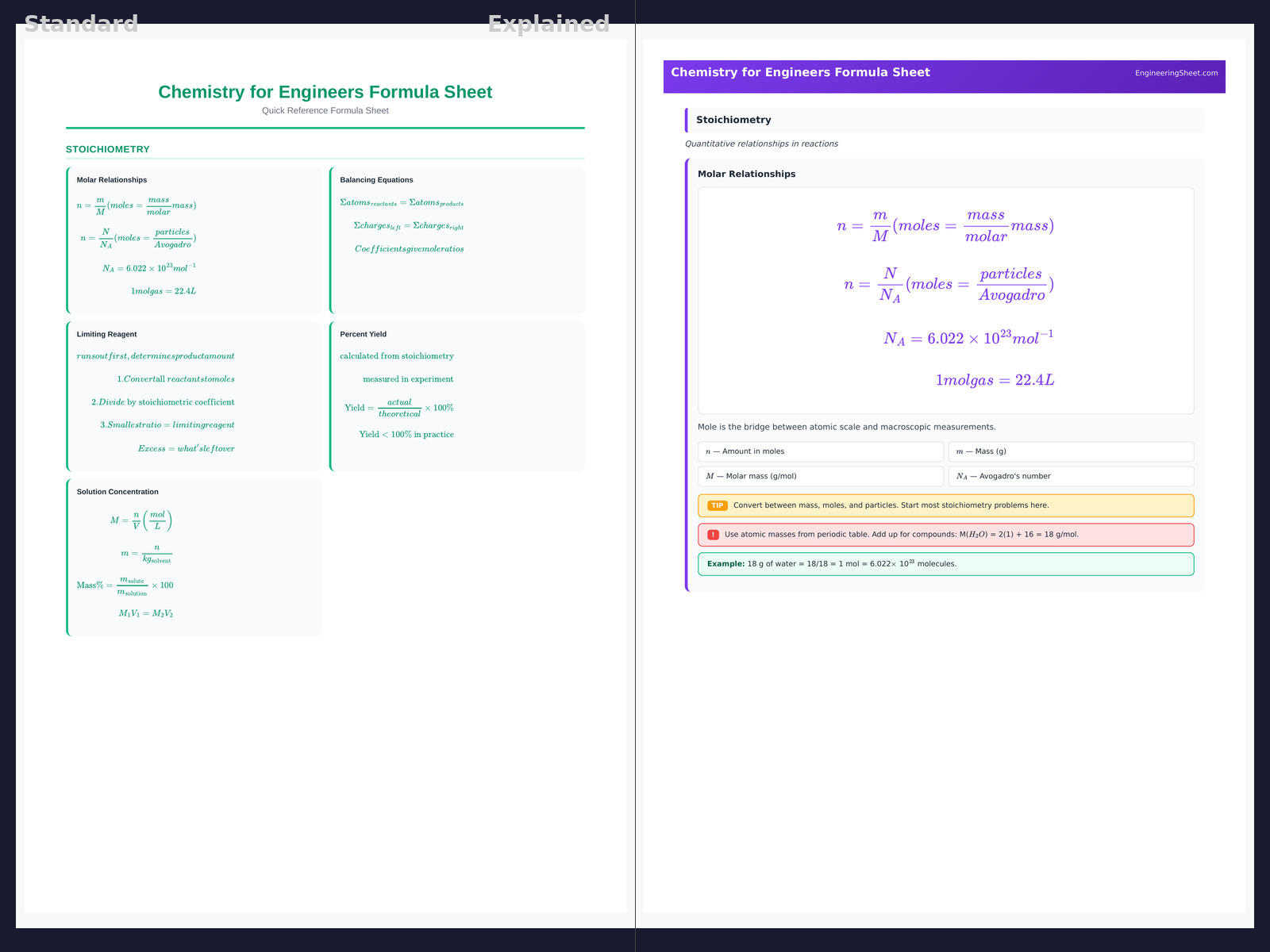Switch to the Standard view label
Image resolution: width=1270 pixels, height=952 pixels.
click(81, 24)
